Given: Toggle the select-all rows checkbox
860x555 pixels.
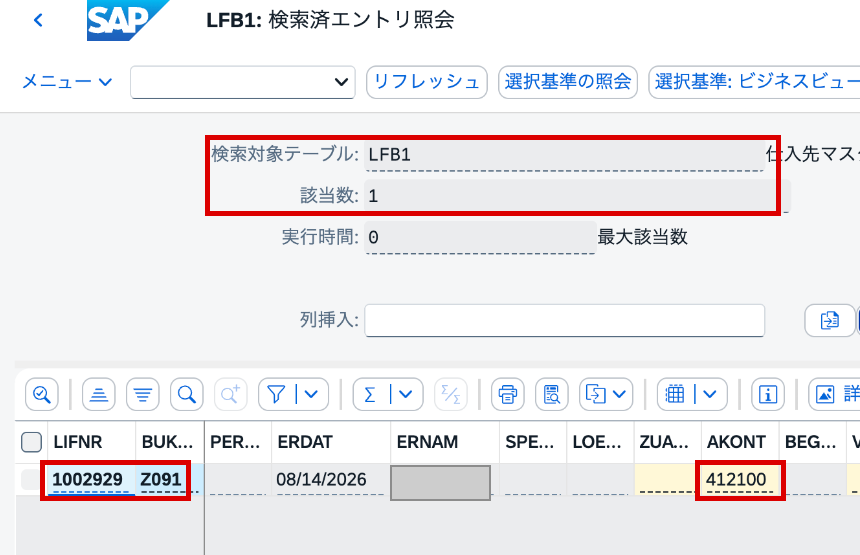Looking at the screenshot, I should [x=31, y=442].
